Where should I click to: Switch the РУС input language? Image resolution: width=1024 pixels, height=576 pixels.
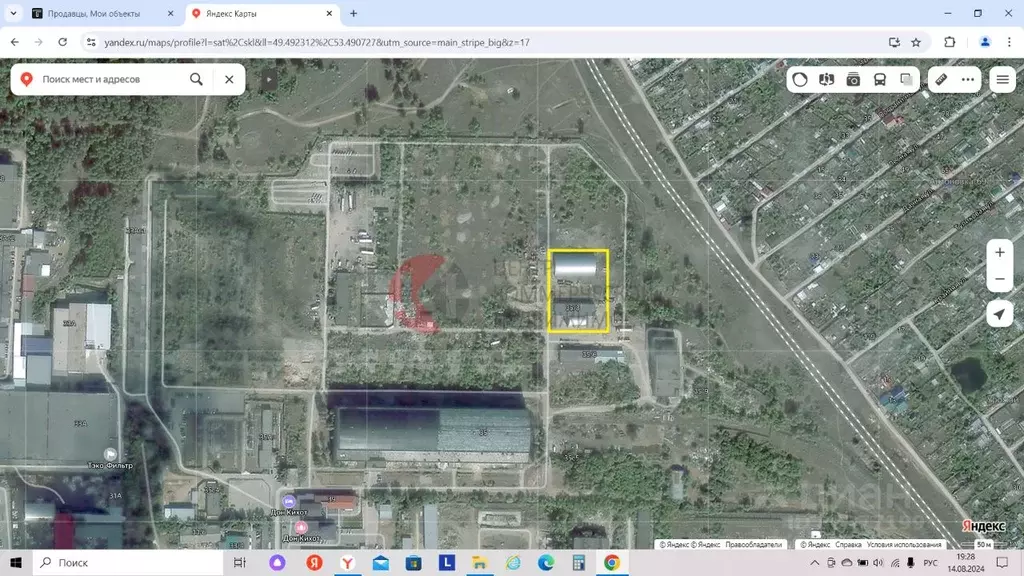coord(931,563)
